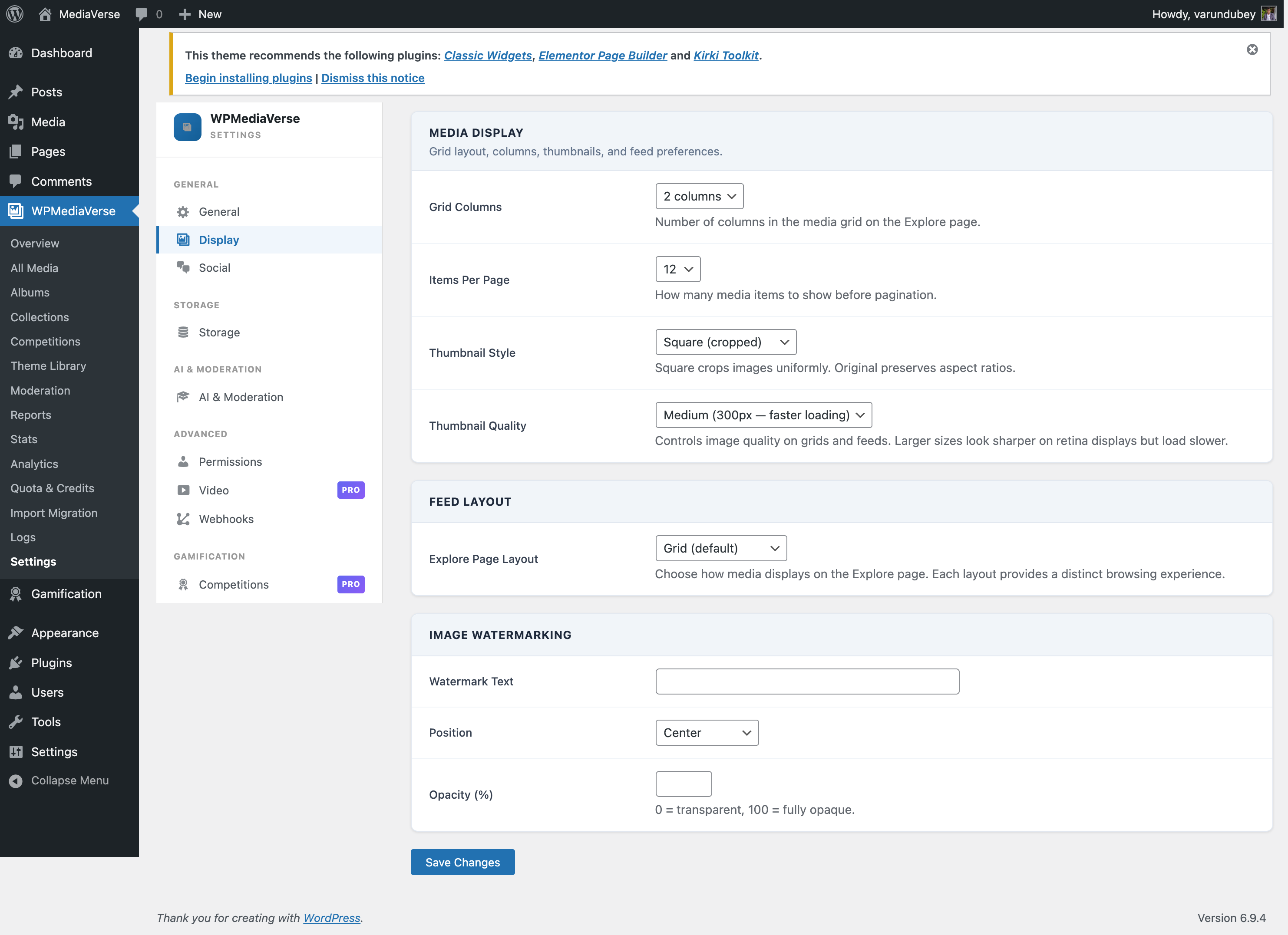Click the Opacity percentage input box

click(683, 784)
